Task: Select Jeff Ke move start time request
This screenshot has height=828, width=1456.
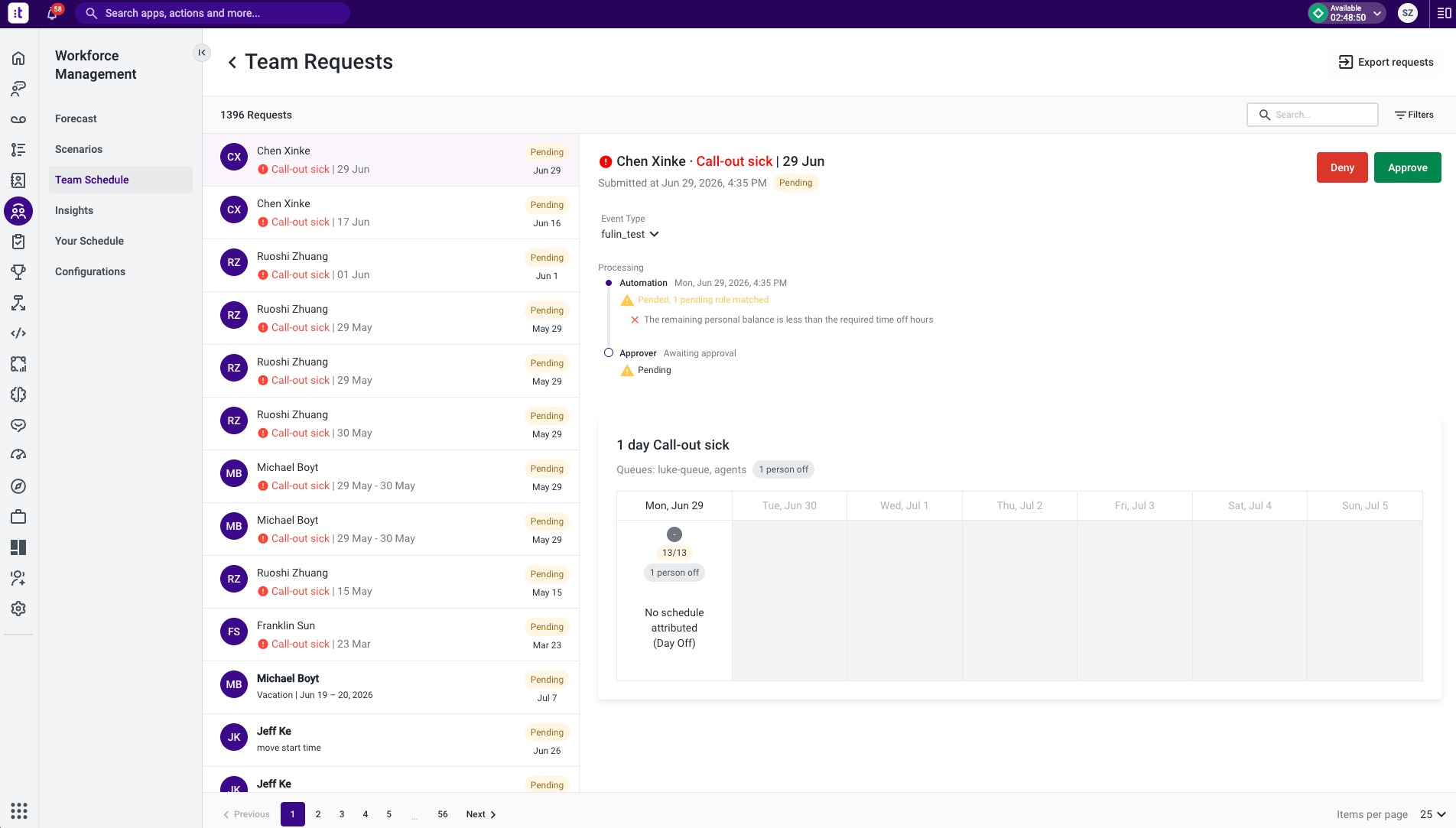Action: [x=391, y=741]
